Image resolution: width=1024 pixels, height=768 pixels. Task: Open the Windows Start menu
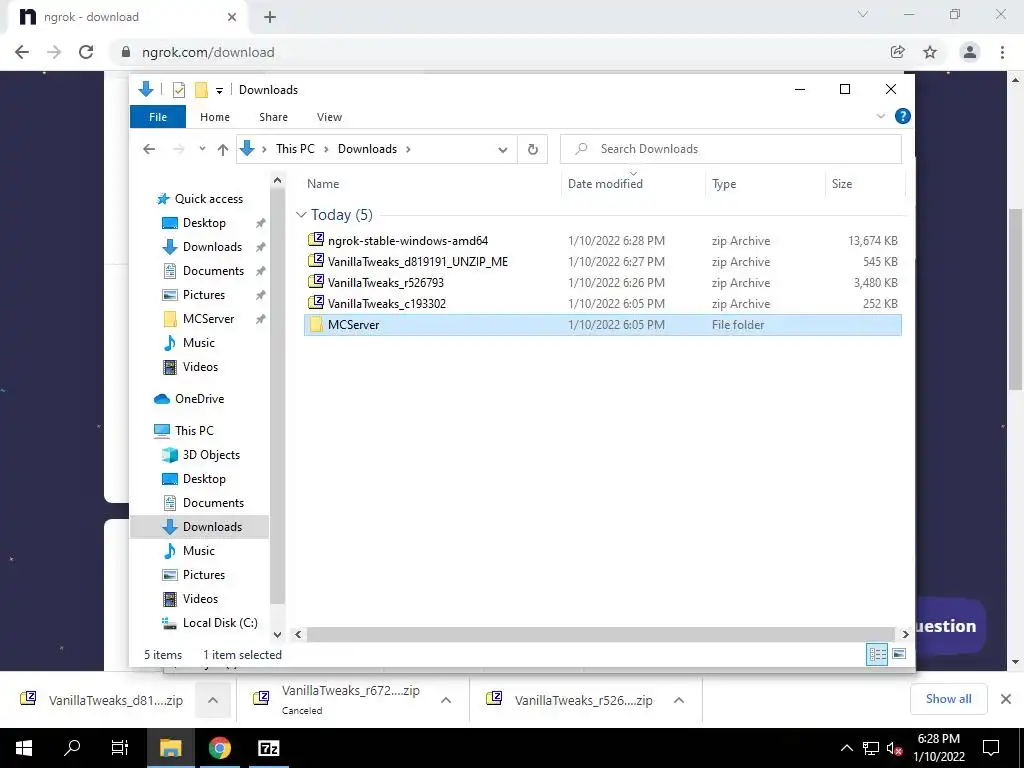pos(24,748)
